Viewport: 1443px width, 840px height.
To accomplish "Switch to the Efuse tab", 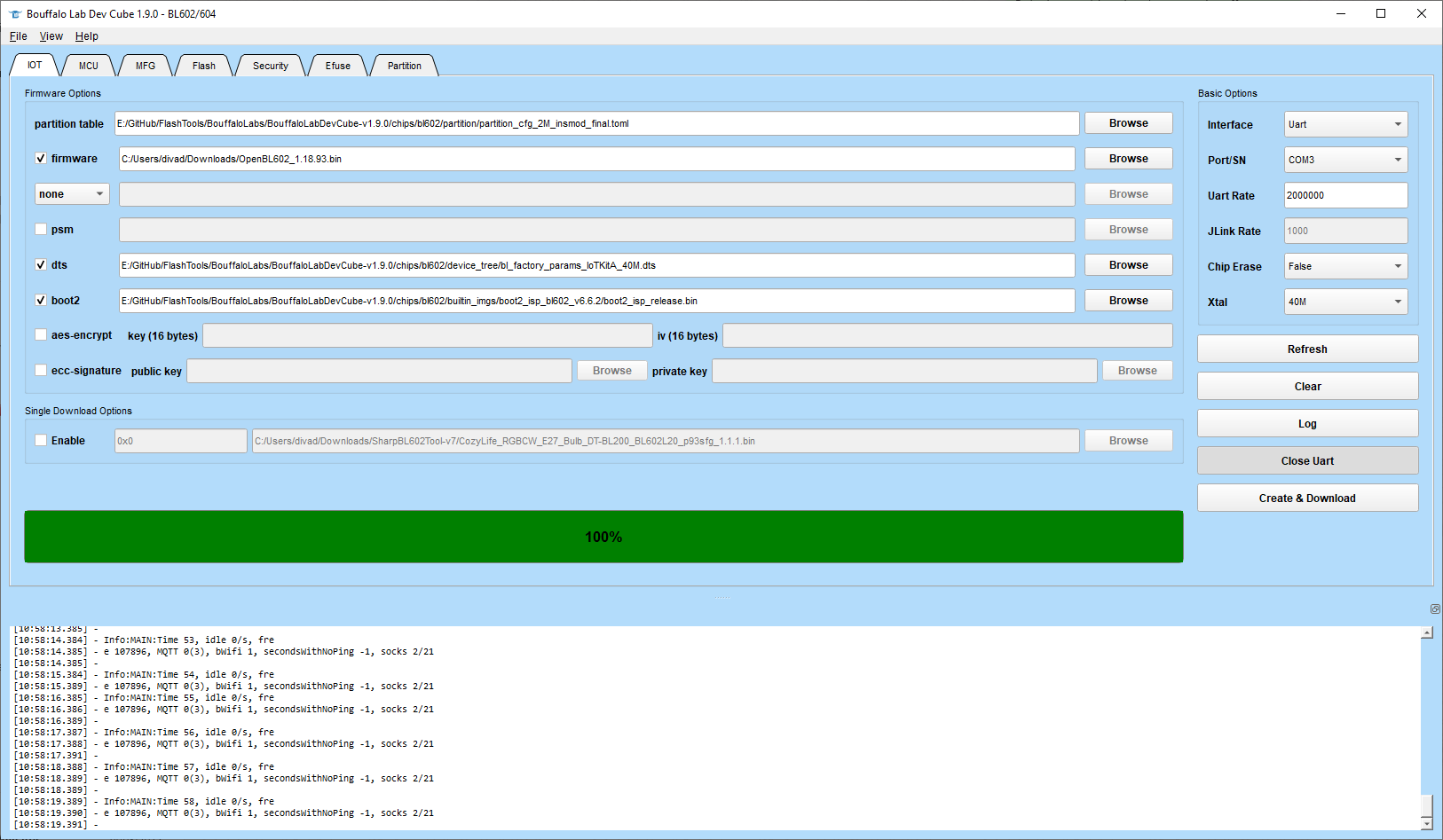I will pyautogui.click(x=338, y=66).
